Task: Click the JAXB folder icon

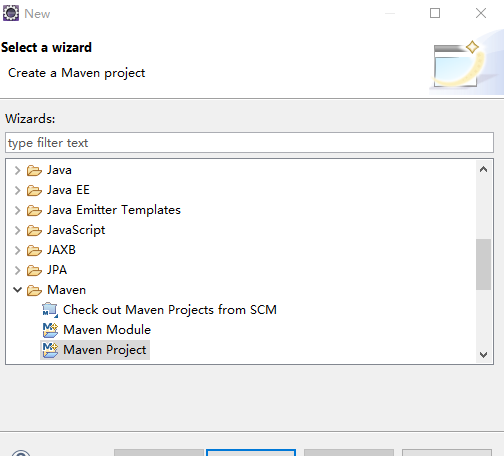Action: (34, 250)
